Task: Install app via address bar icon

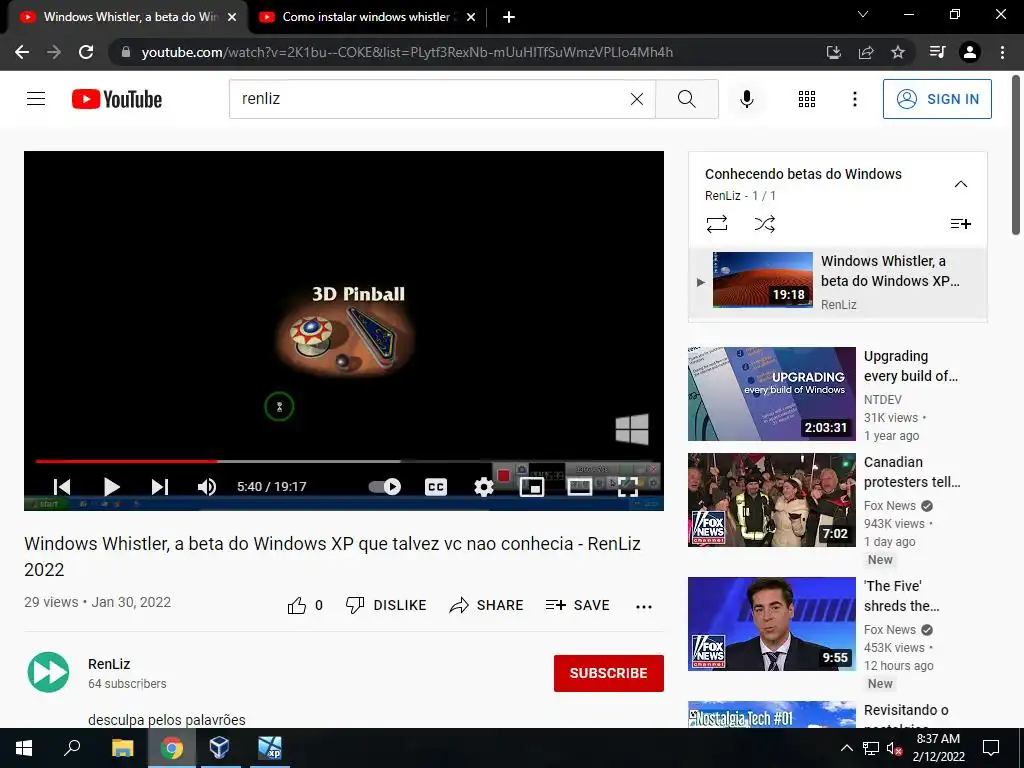Action: [833, 52]
